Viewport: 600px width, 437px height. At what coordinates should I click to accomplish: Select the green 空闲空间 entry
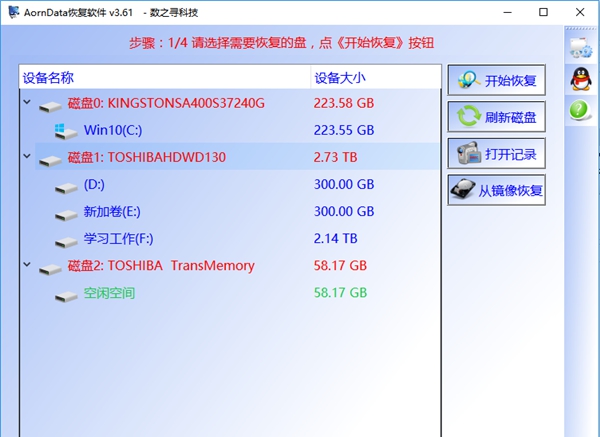pyautogui.click(x=109, y=293)
